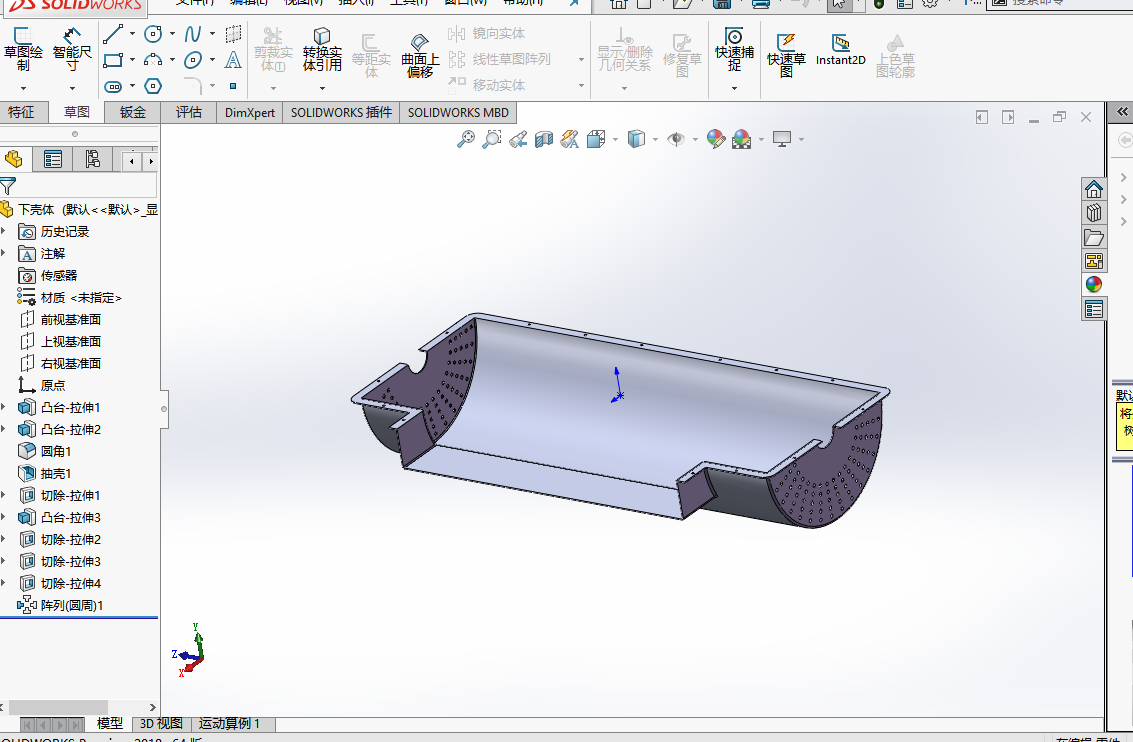
Task: Toggle Instant2D mode
Action: point(840,50)
